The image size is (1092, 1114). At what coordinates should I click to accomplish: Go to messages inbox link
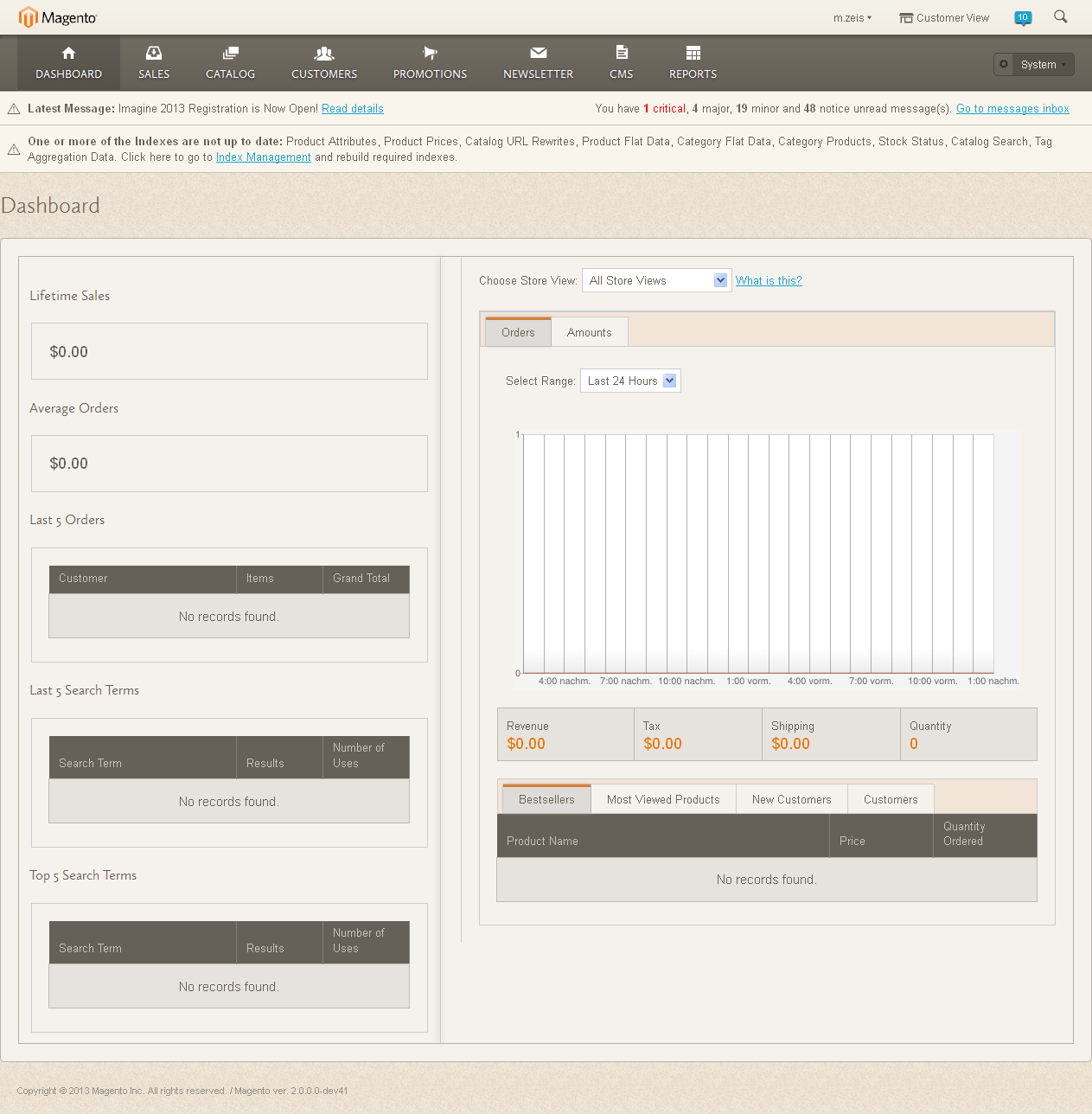point(1012,109)
